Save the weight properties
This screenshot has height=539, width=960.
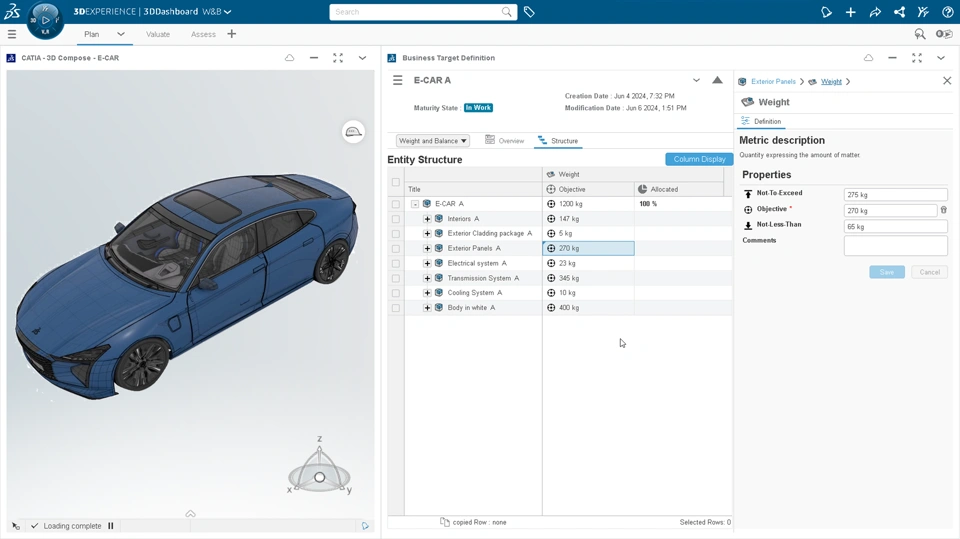(x=887, y=272)
